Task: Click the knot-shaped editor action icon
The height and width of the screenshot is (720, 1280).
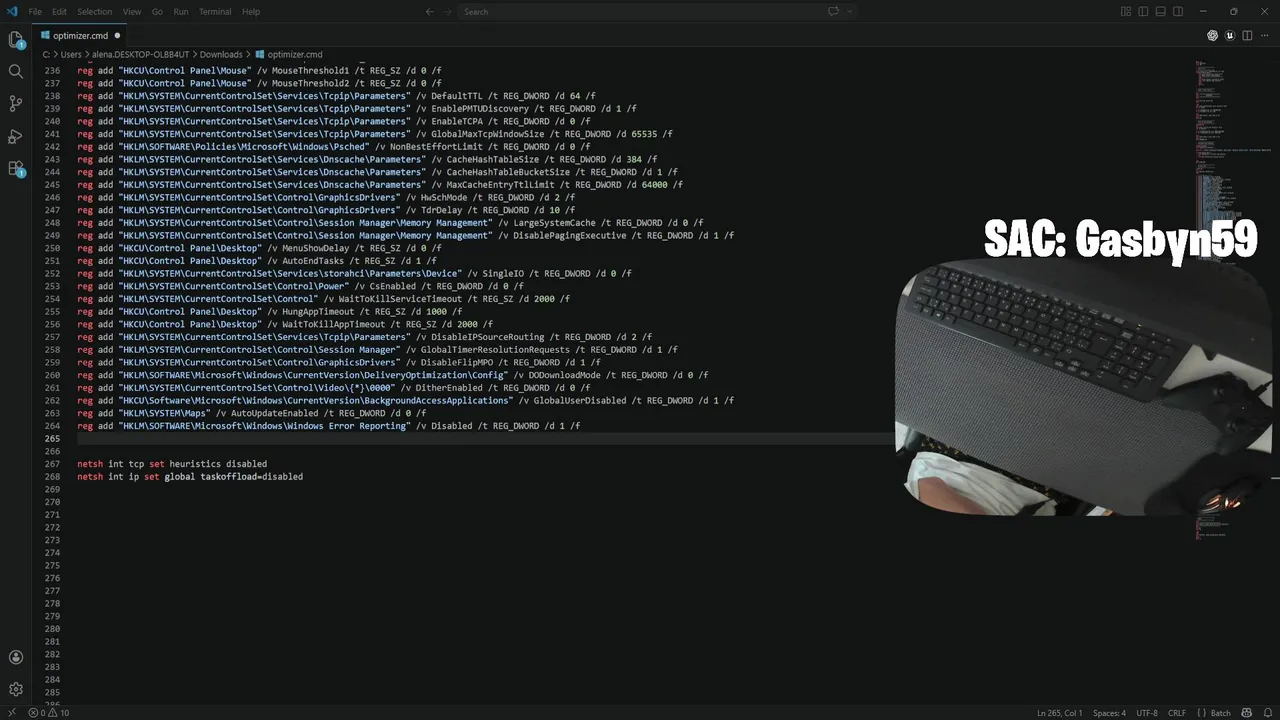Action: coord(1212,35)
